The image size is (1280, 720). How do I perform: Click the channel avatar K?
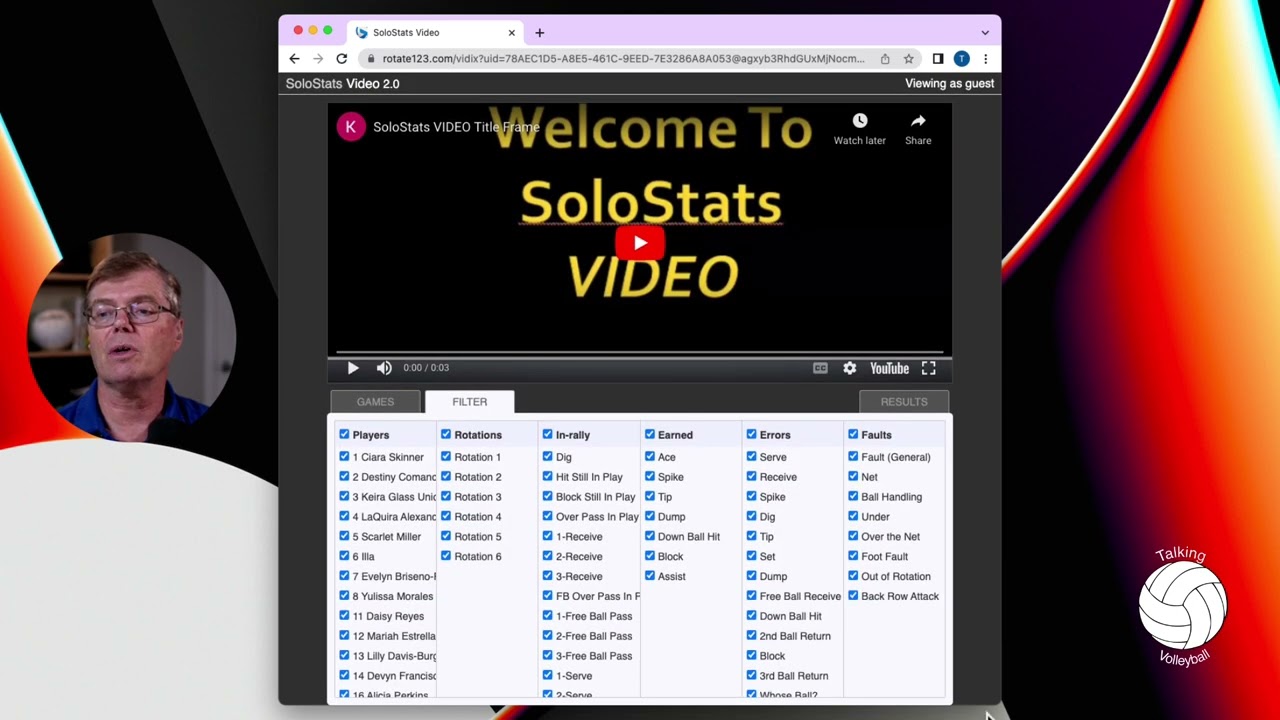tap(351, 127)
